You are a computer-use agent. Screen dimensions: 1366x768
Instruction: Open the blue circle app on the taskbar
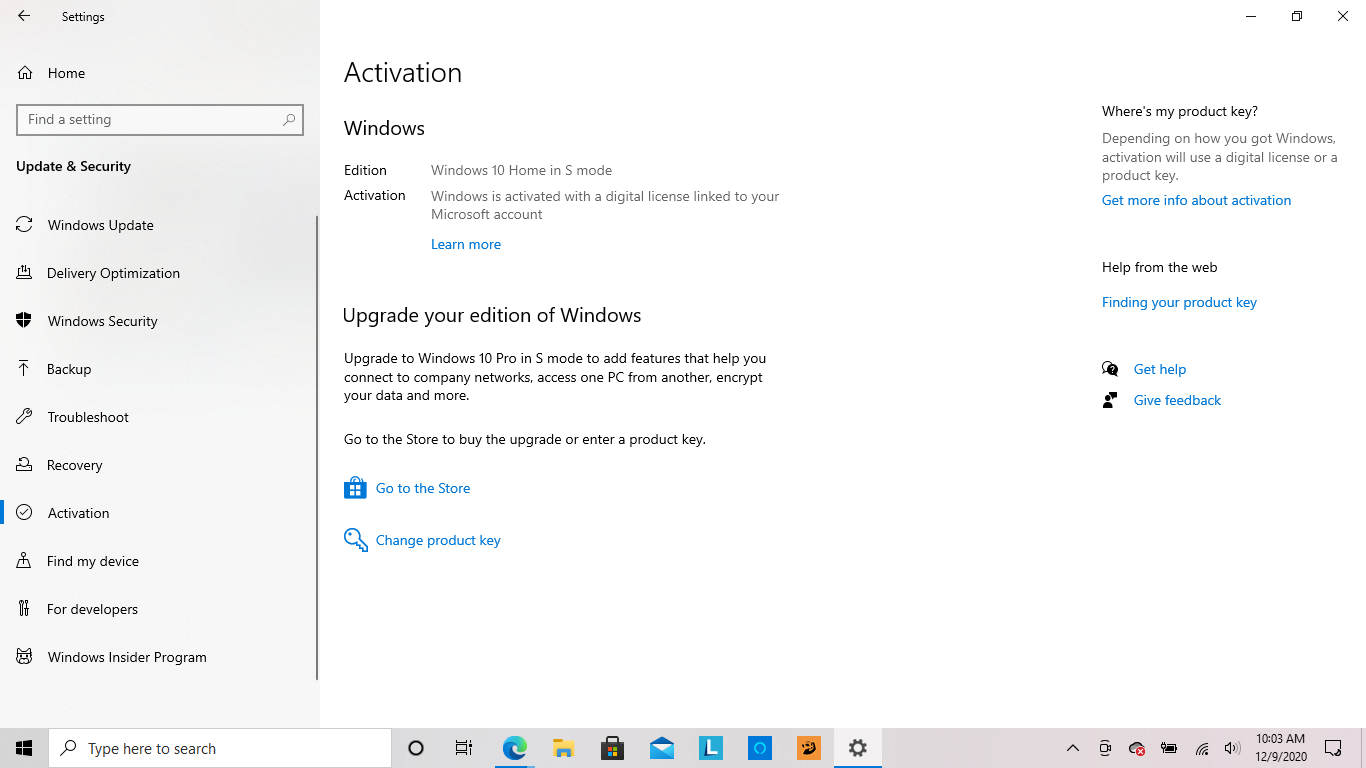tap(759, 748)
